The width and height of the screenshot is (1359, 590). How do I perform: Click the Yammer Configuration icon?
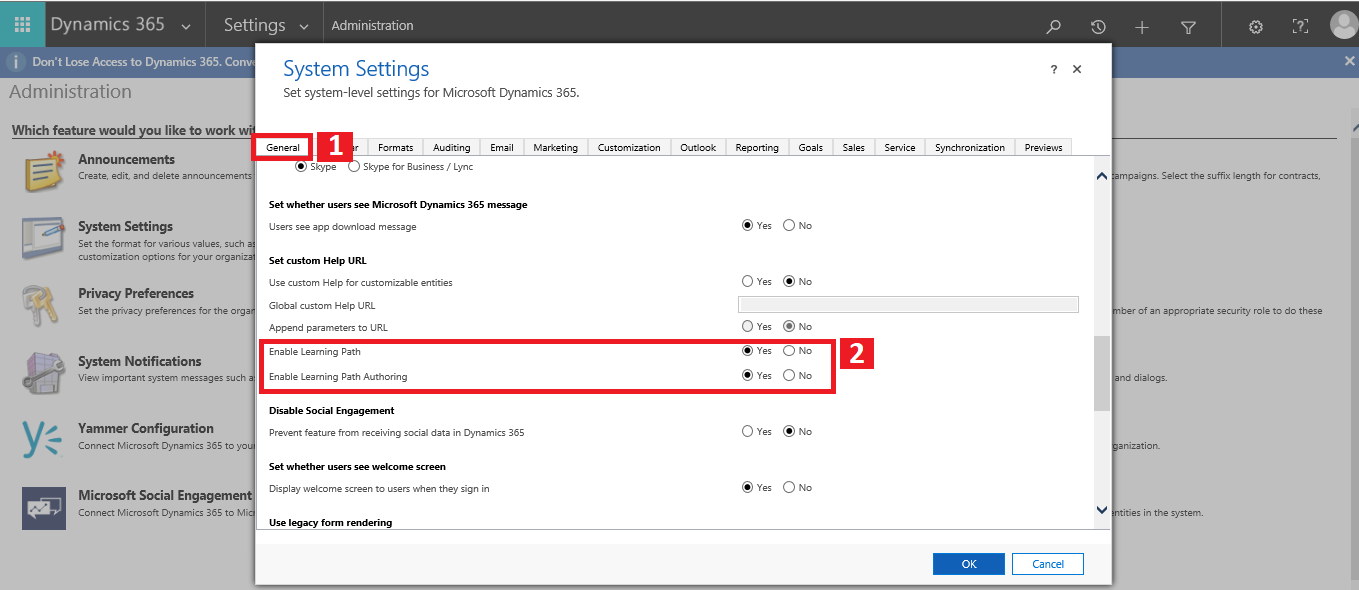(43, 440)
